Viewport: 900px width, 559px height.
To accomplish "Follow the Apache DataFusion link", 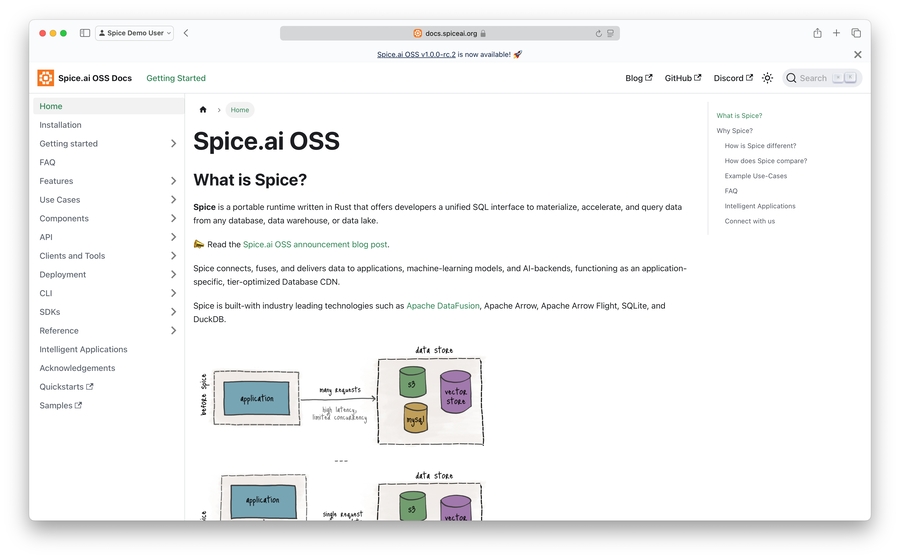I will tap(443, 306).
